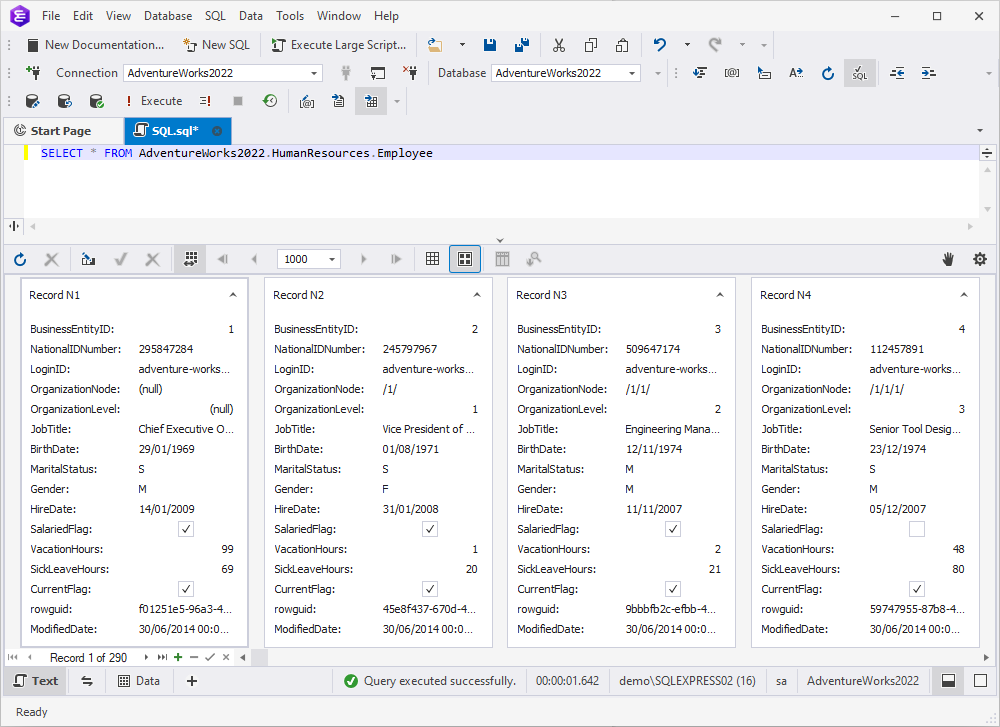The height and width of the screenshot is (727, 1000).
Task: Add new view with plus button at bottom
Action: [x=191, y=680]
